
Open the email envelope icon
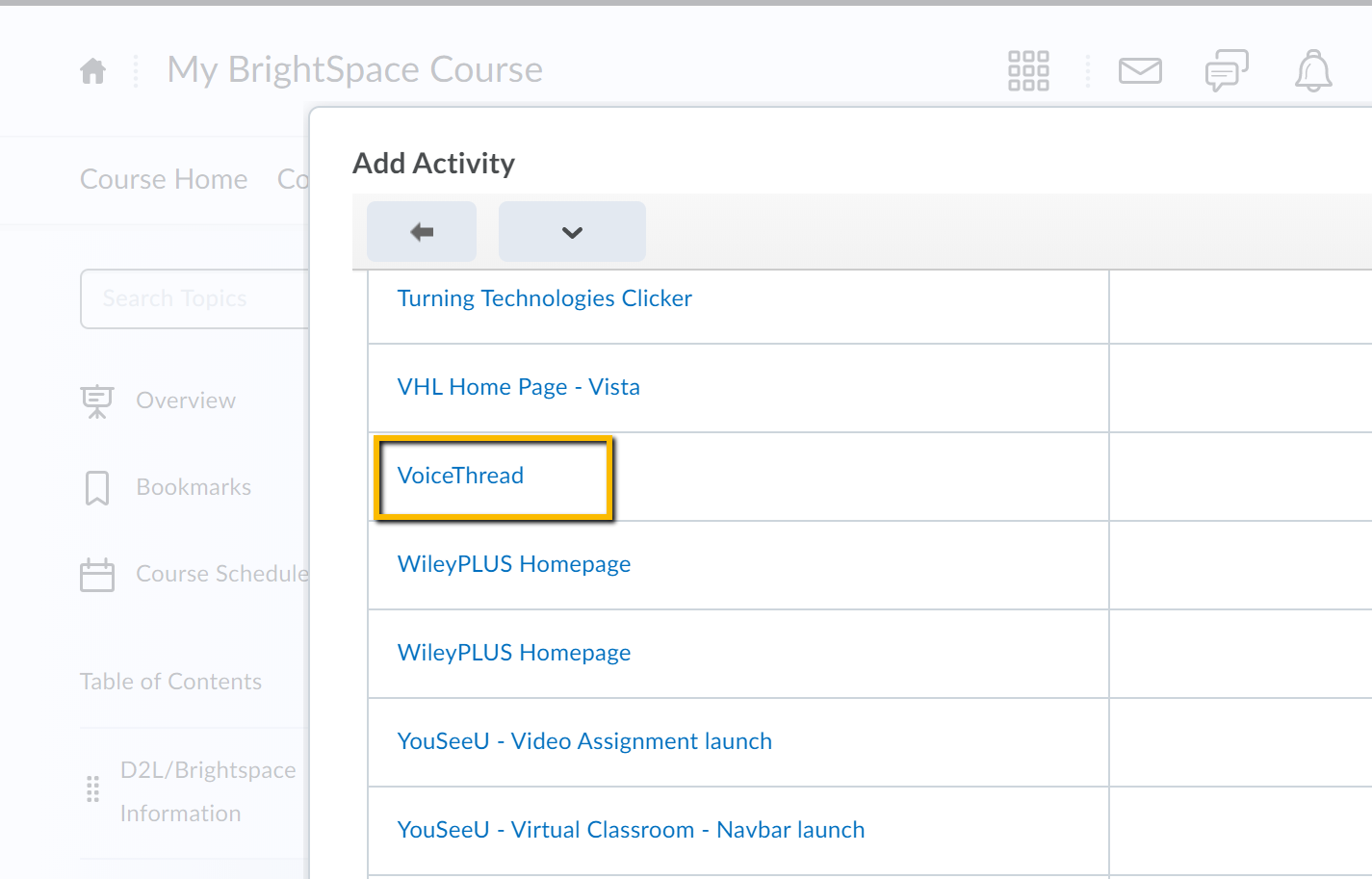click(1140, 70)
